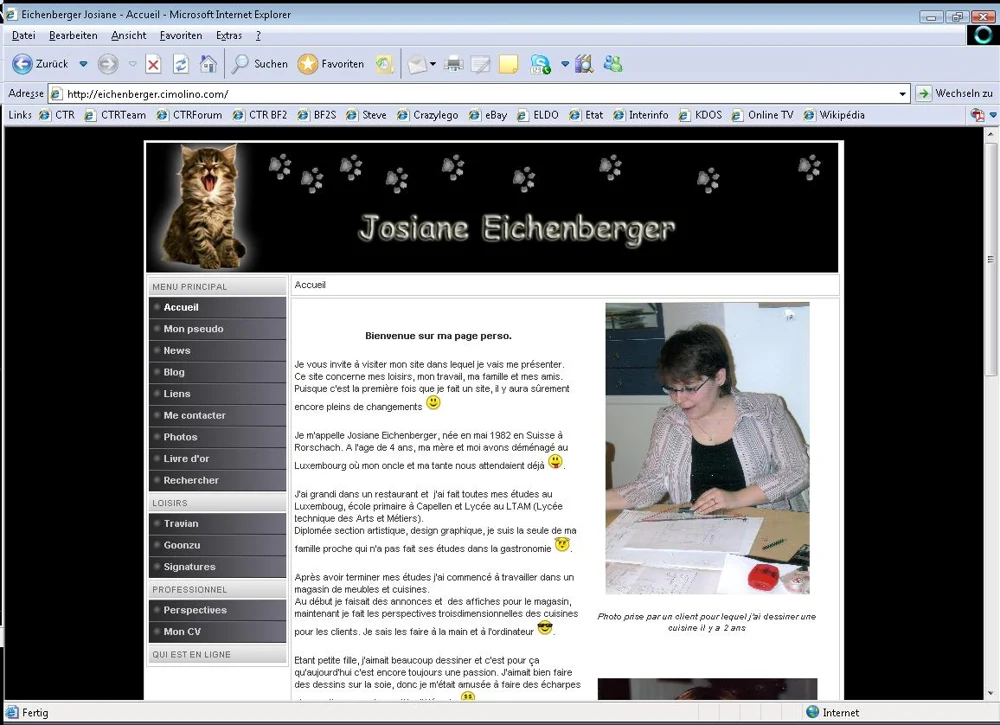This screenshot has height=725, width=1000.
Task: Open CTRForum favorite link
Action: point(189,115)
